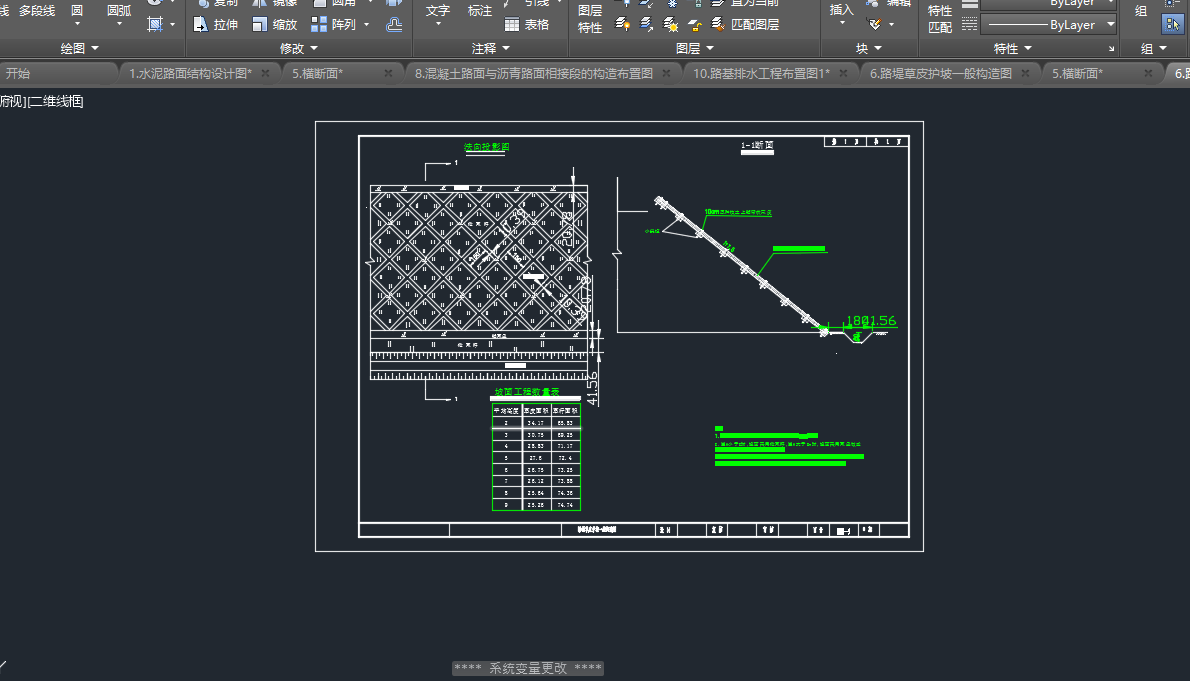This screenshot has height=681, width=1190.
Task: Click the Layer Properties (图层特性) button
Action: (x=590, y=18)
